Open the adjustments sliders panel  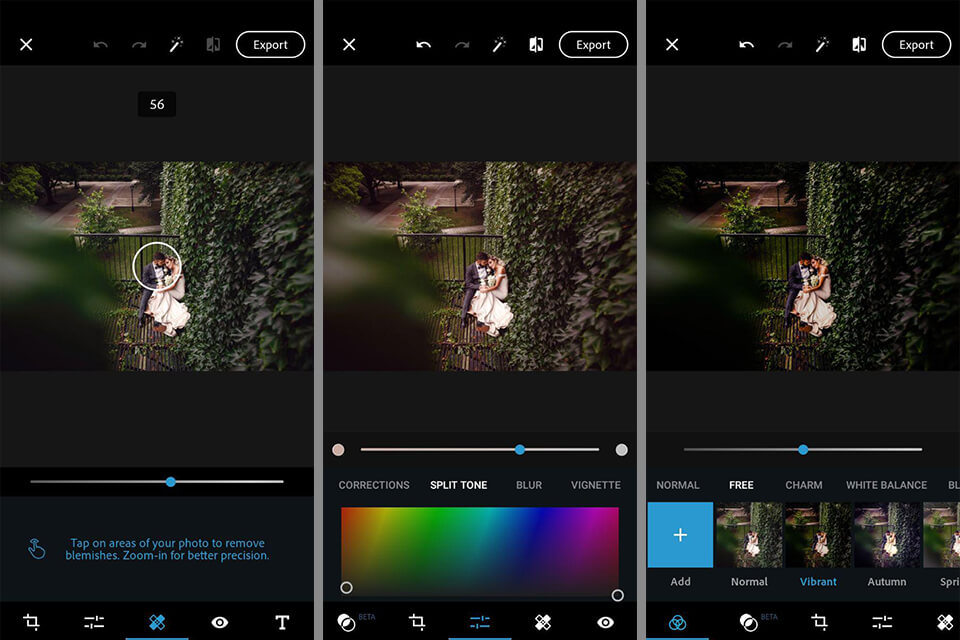tap(94, 621)
